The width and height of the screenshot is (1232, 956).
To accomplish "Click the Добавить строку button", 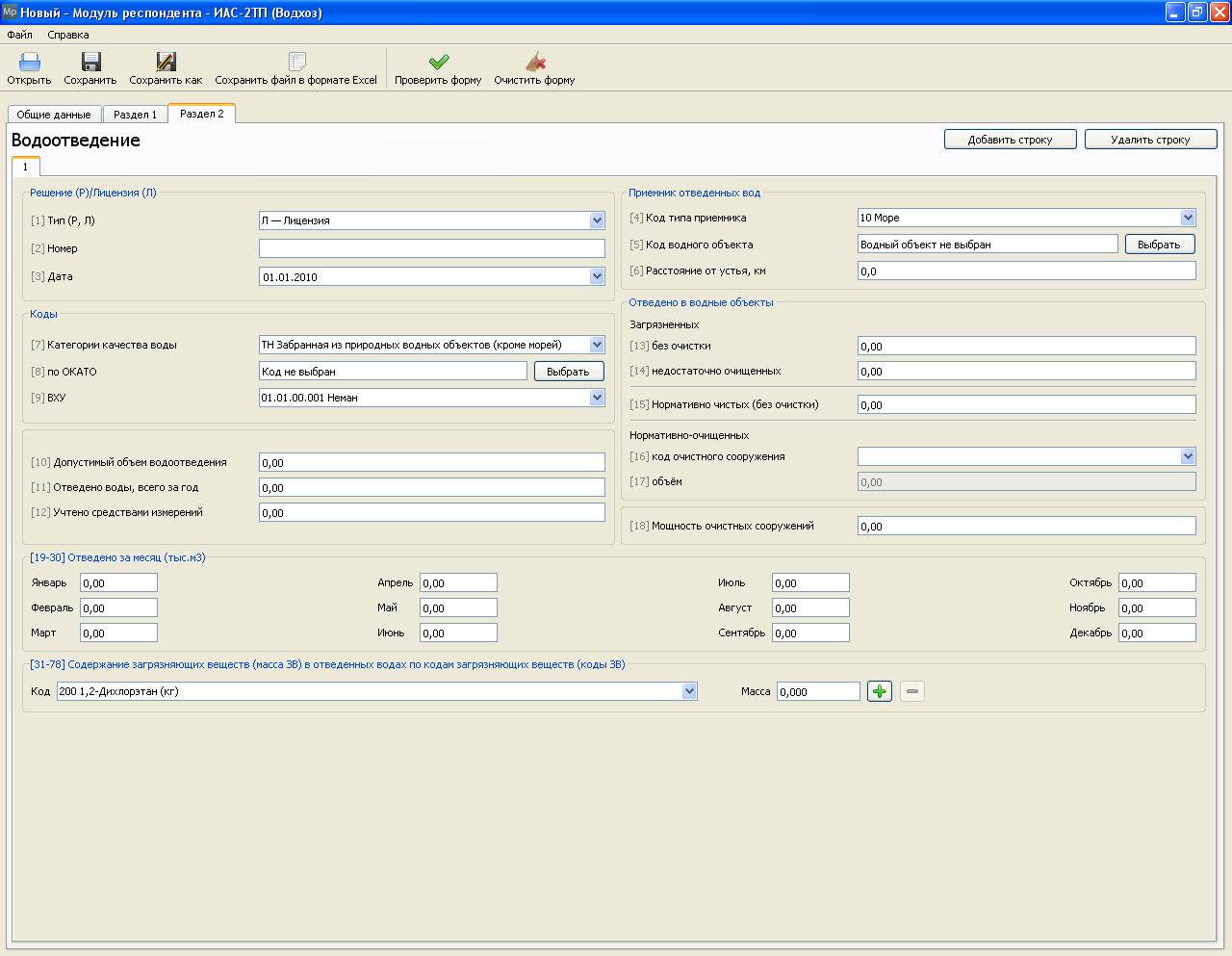I will [1011, 140].
